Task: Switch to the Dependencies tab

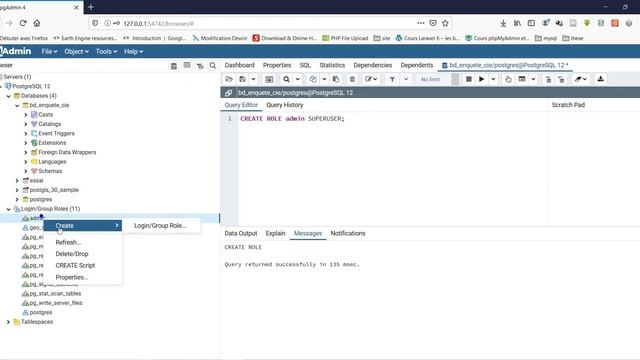Action: (373, 65)
